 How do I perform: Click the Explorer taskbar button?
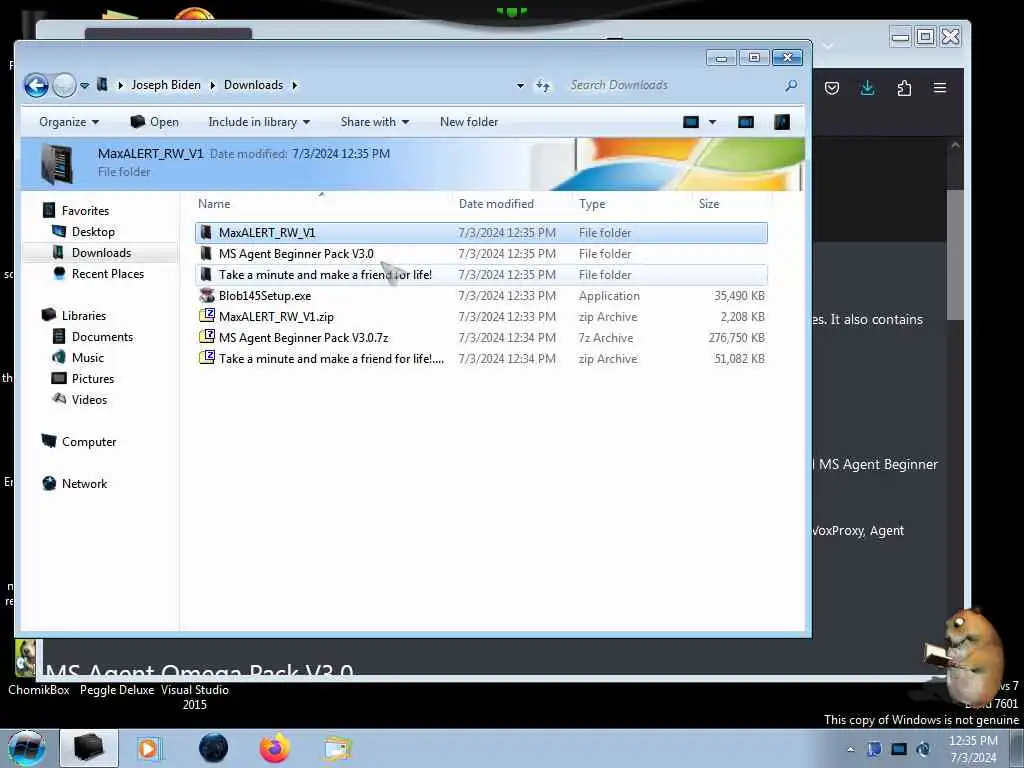click(89, 748)
